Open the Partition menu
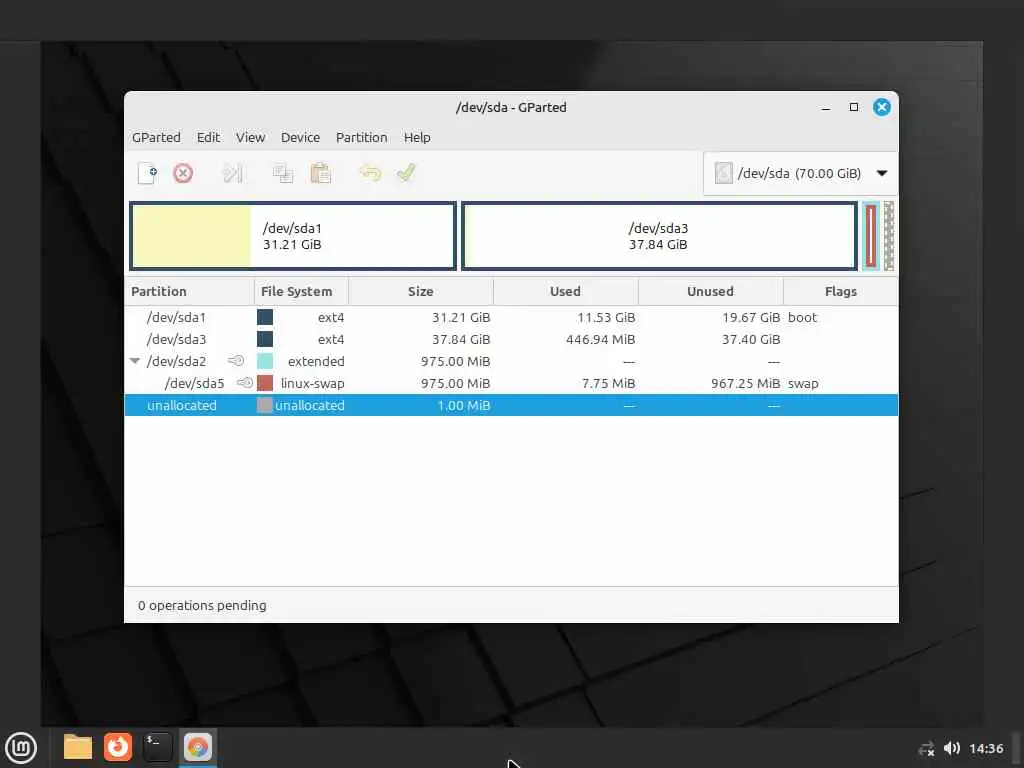This screenshot has height=768, width=1024. pyautogui.click(x=361, y=138)
